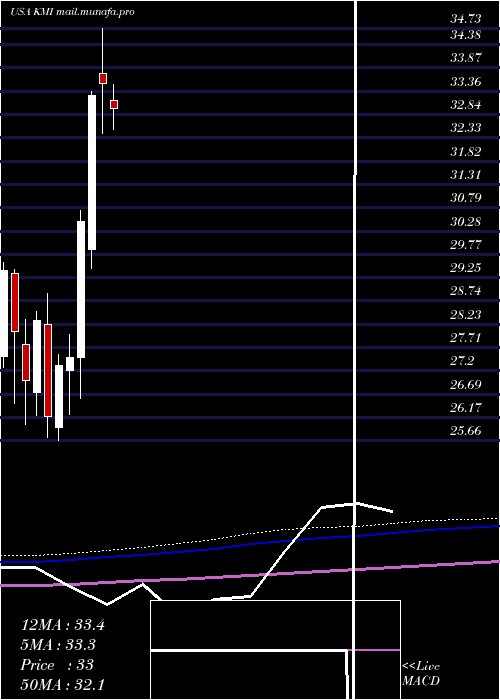Viewport: 500px width, 700px height.
Task: Click the 32.33 price axis label
Action: click(466, 128)
